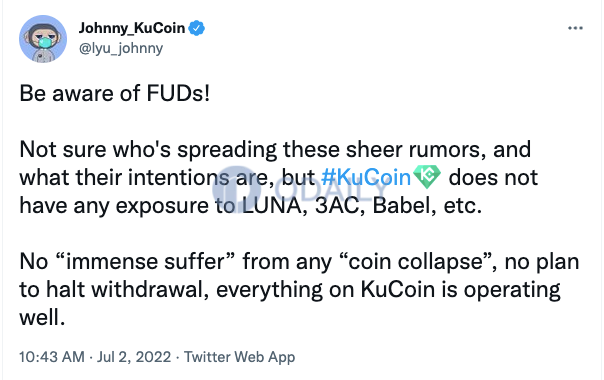
Task: Open the Twitter Web App source link
Action: 240,357
